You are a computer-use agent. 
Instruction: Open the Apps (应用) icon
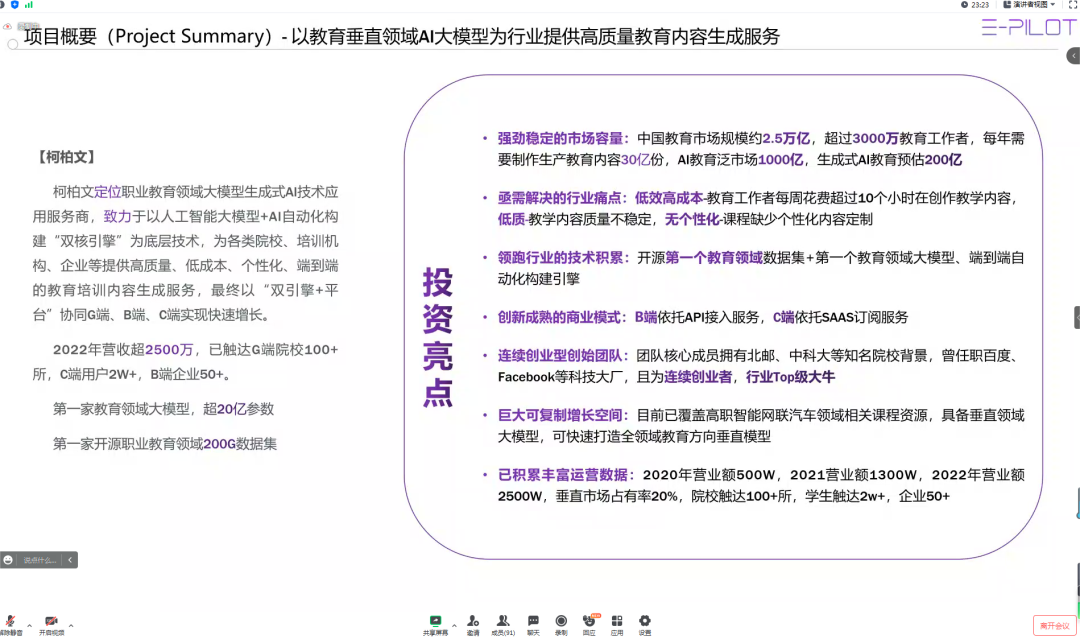tap(618, 621)
